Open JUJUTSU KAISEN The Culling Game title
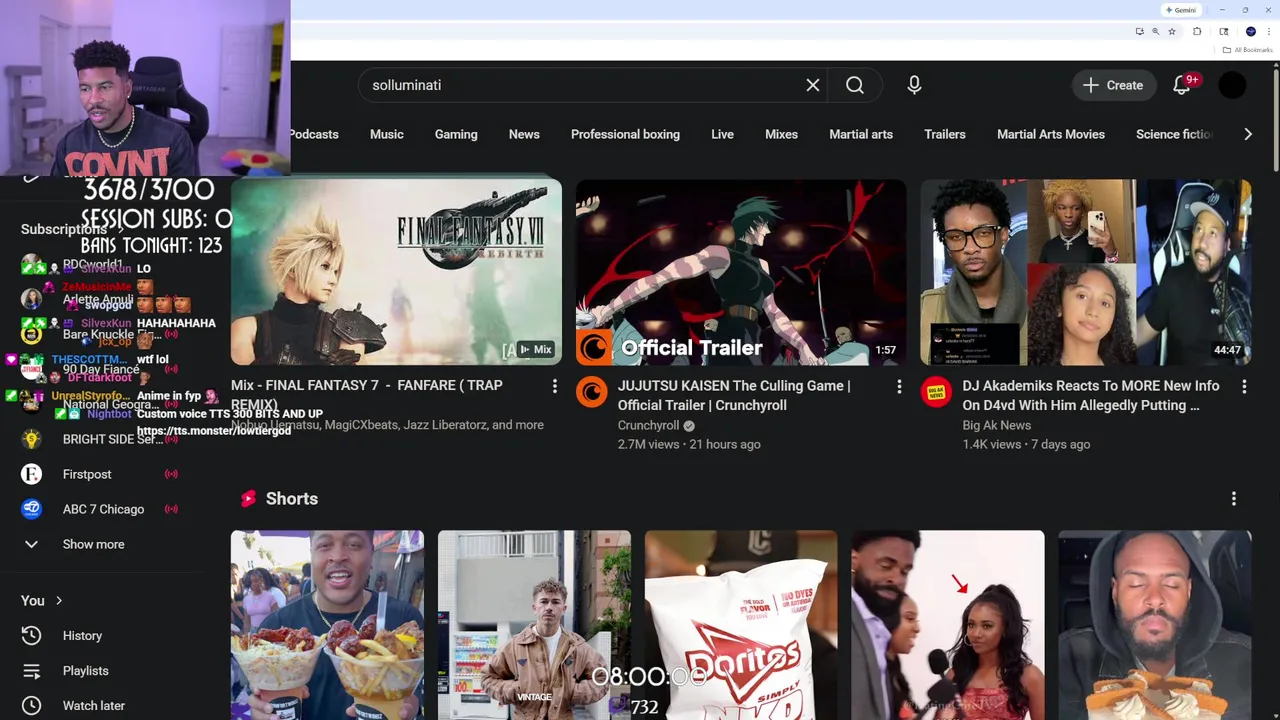The image size is (1280, 720). click(734, 395)
